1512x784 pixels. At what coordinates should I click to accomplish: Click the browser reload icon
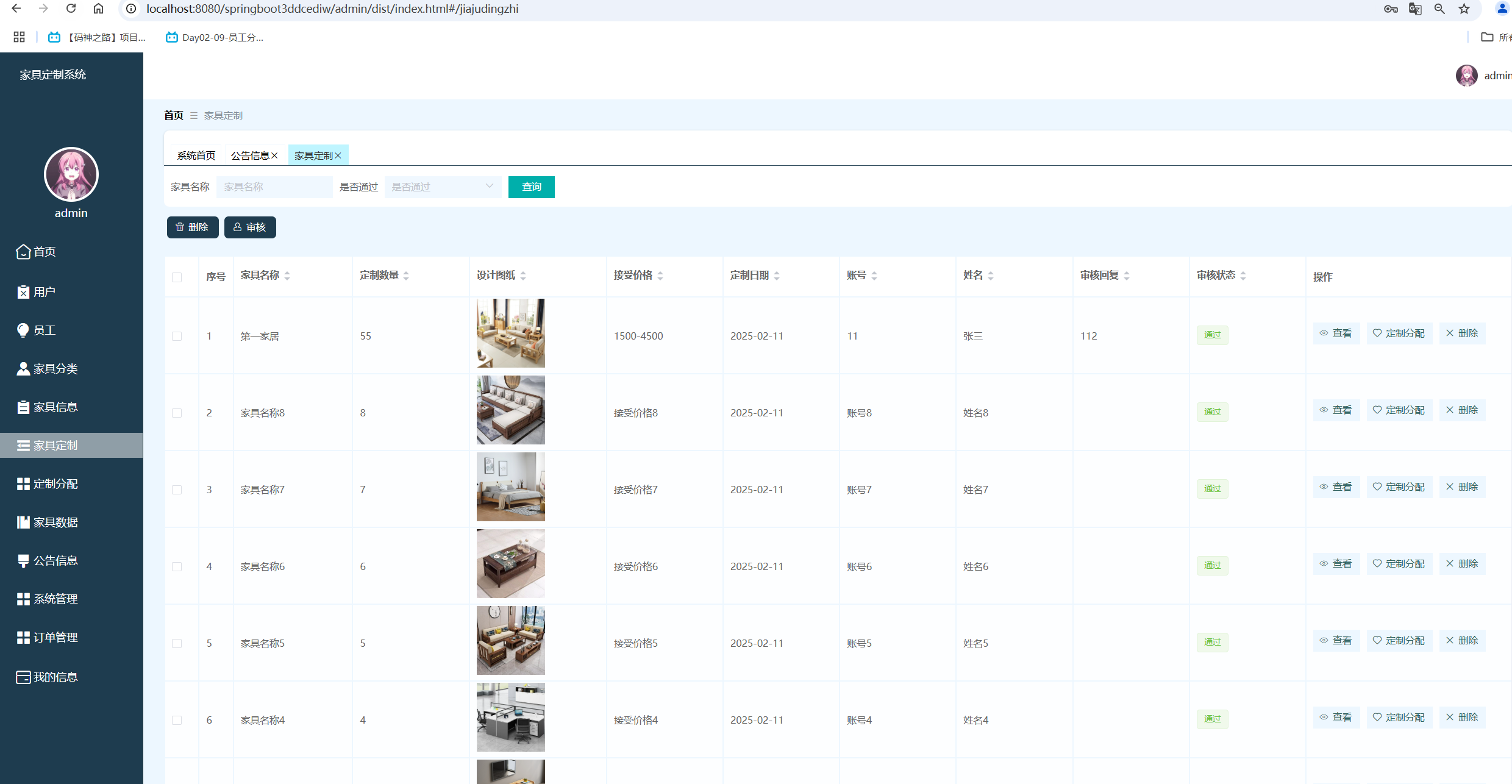coord(71,9)
